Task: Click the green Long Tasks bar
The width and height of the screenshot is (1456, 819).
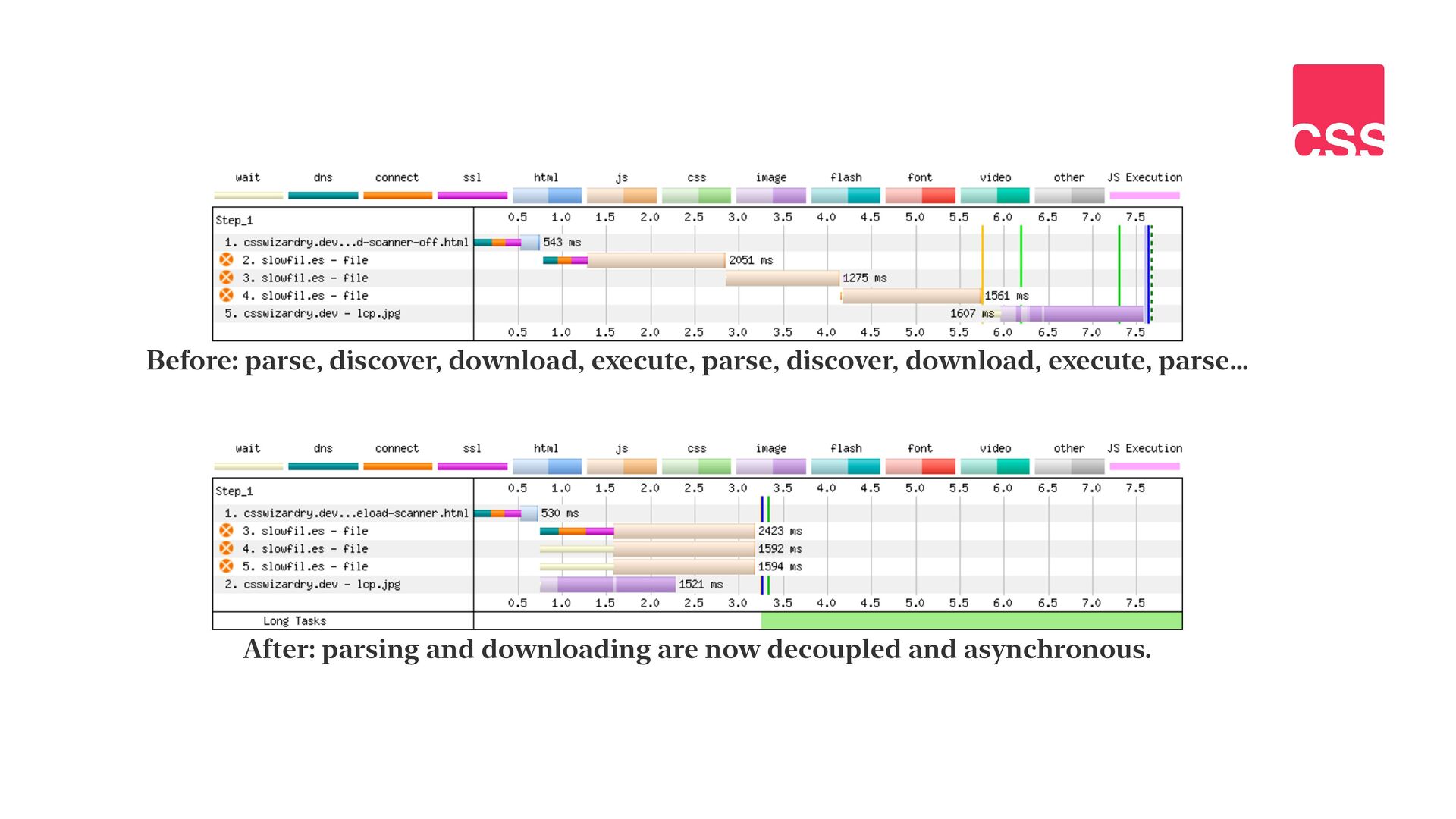Action: point(971,621)
